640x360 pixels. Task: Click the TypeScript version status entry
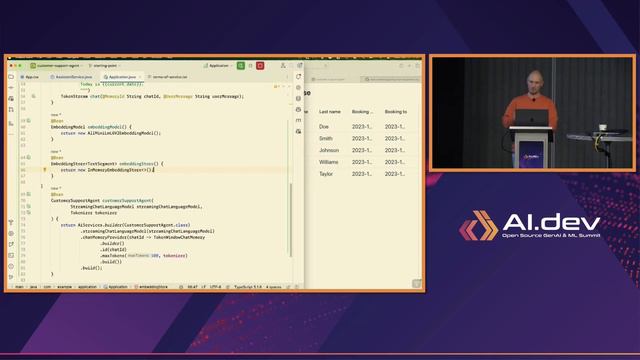coord(248,287)
